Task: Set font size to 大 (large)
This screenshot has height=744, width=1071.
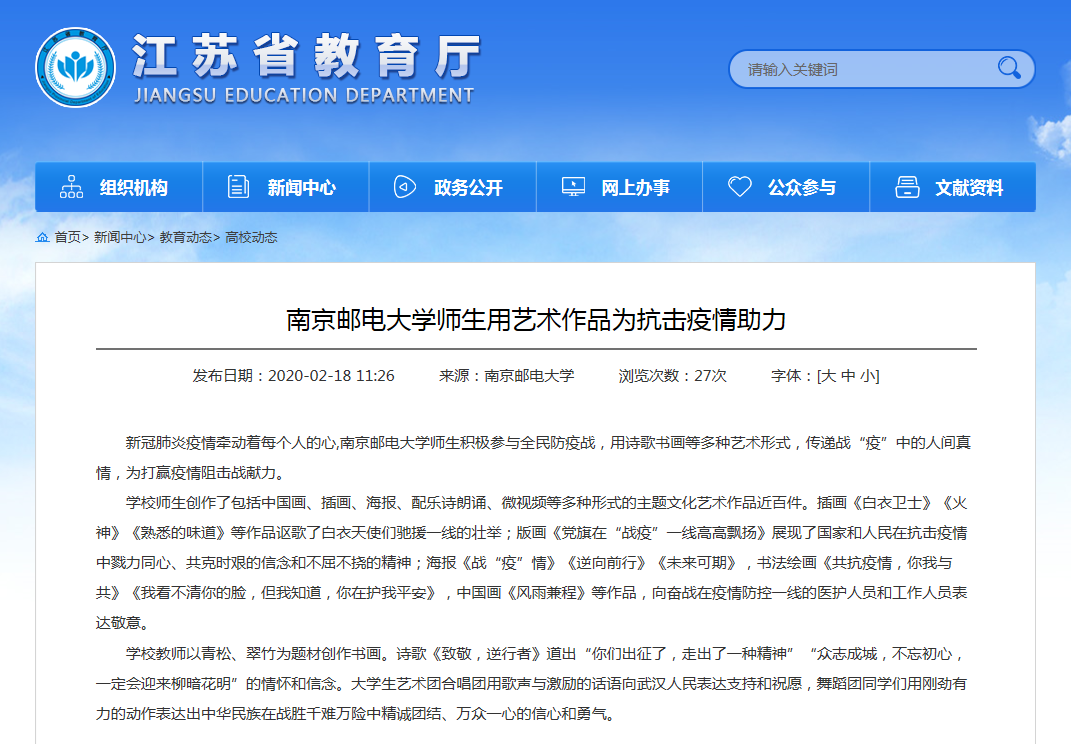Action: (828, 376)
